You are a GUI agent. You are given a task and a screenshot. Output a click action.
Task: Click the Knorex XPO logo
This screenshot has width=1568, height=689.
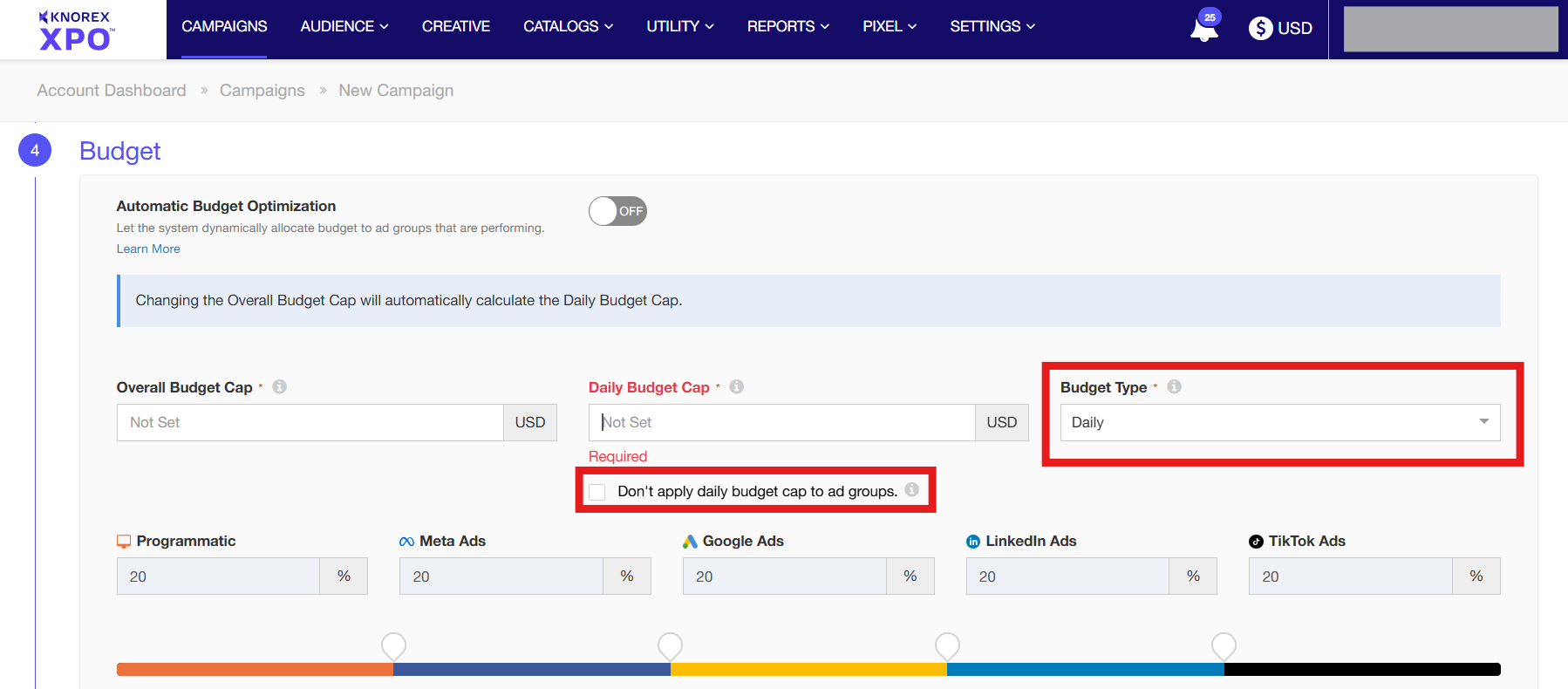click(x=76, y=30)
